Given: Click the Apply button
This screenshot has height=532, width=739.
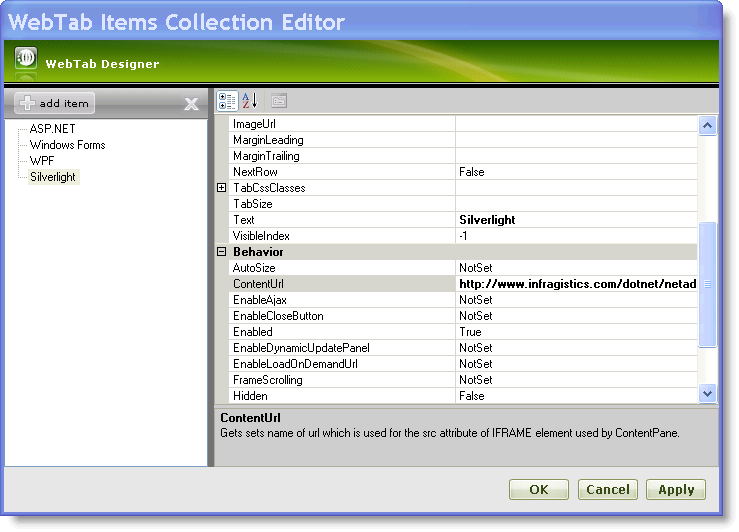Looking at the screenshot, I should 676,489.
